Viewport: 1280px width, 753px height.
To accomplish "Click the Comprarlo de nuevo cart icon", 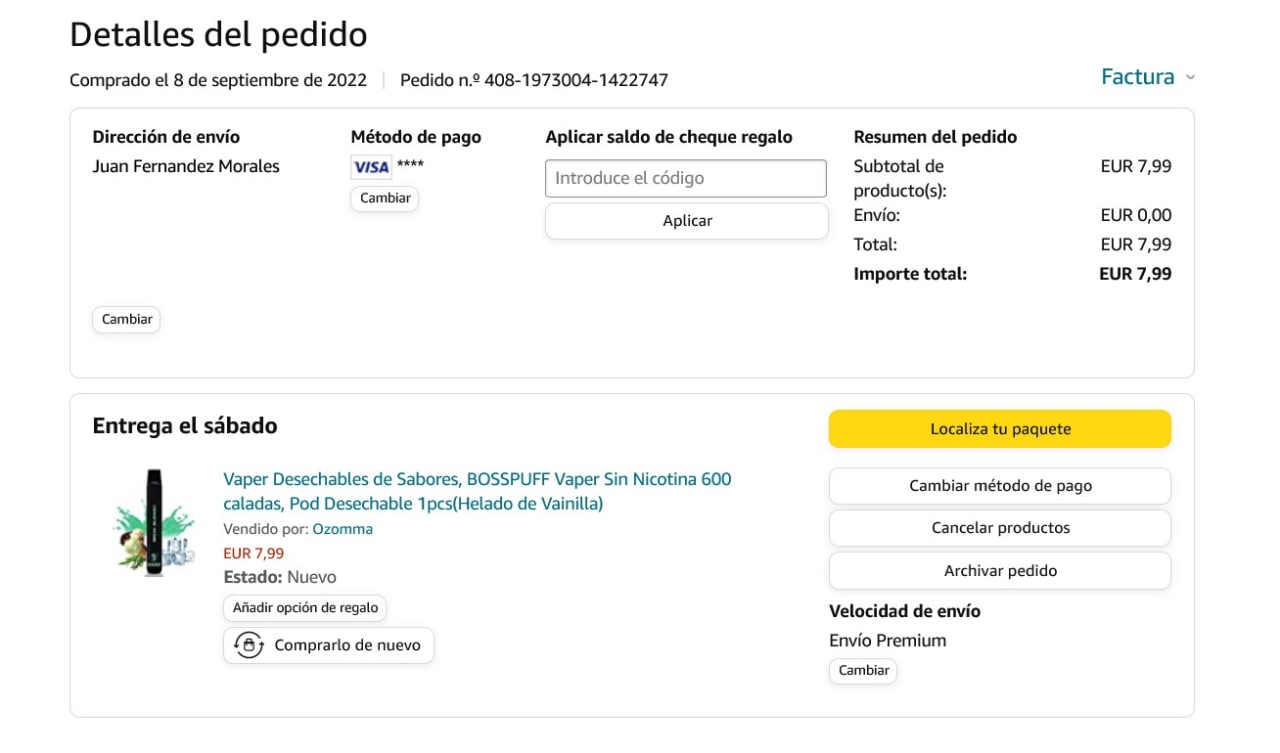I will pos(247,645).
